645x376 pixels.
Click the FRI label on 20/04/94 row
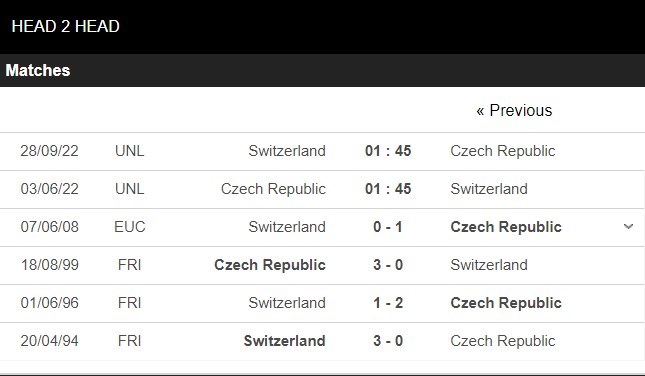pos(130,341)
